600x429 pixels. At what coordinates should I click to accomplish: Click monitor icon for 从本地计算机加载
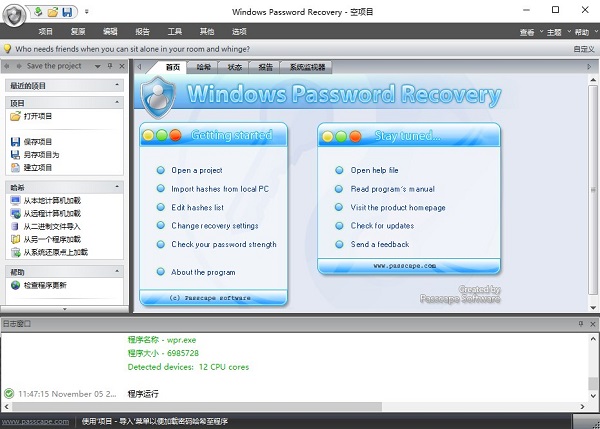15,201
